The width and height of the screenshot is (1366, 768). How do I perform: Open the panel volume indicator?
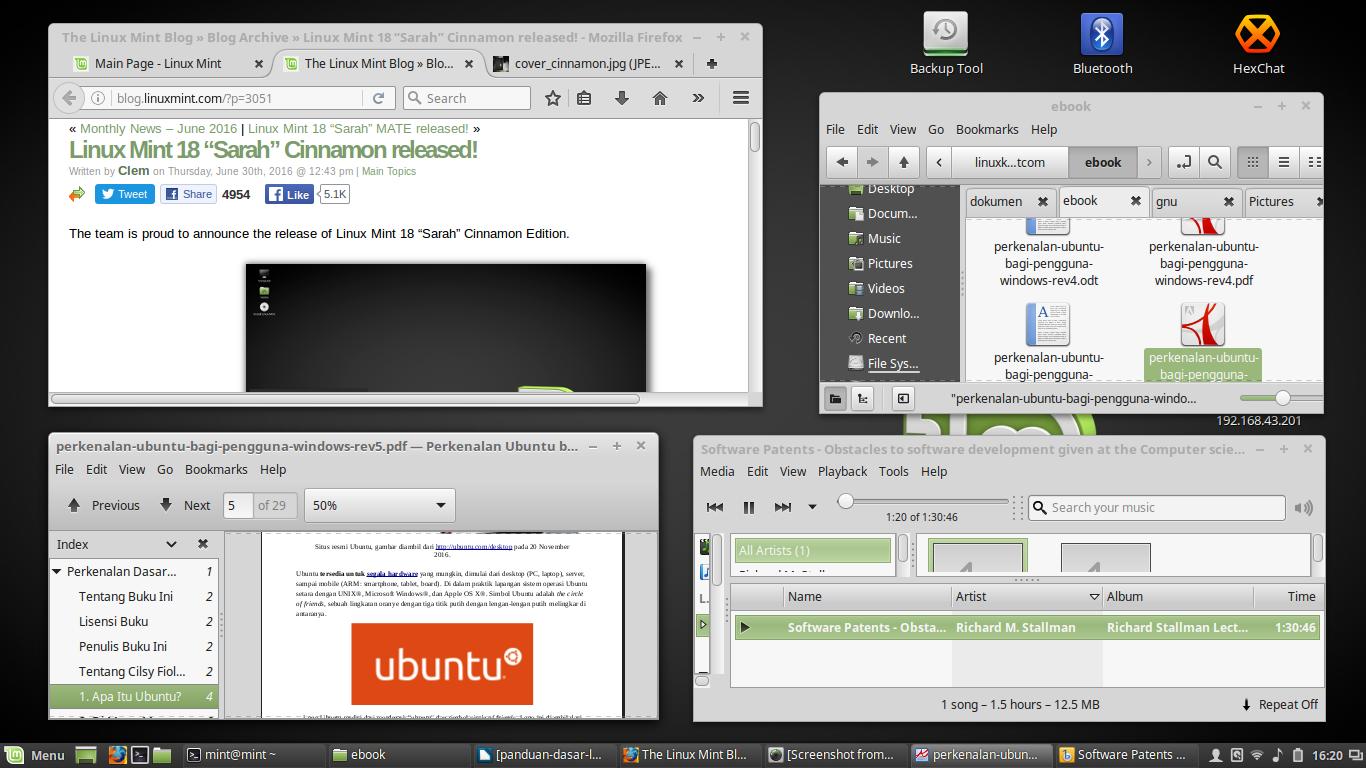pyautogui.click(x=1278, y=755)
